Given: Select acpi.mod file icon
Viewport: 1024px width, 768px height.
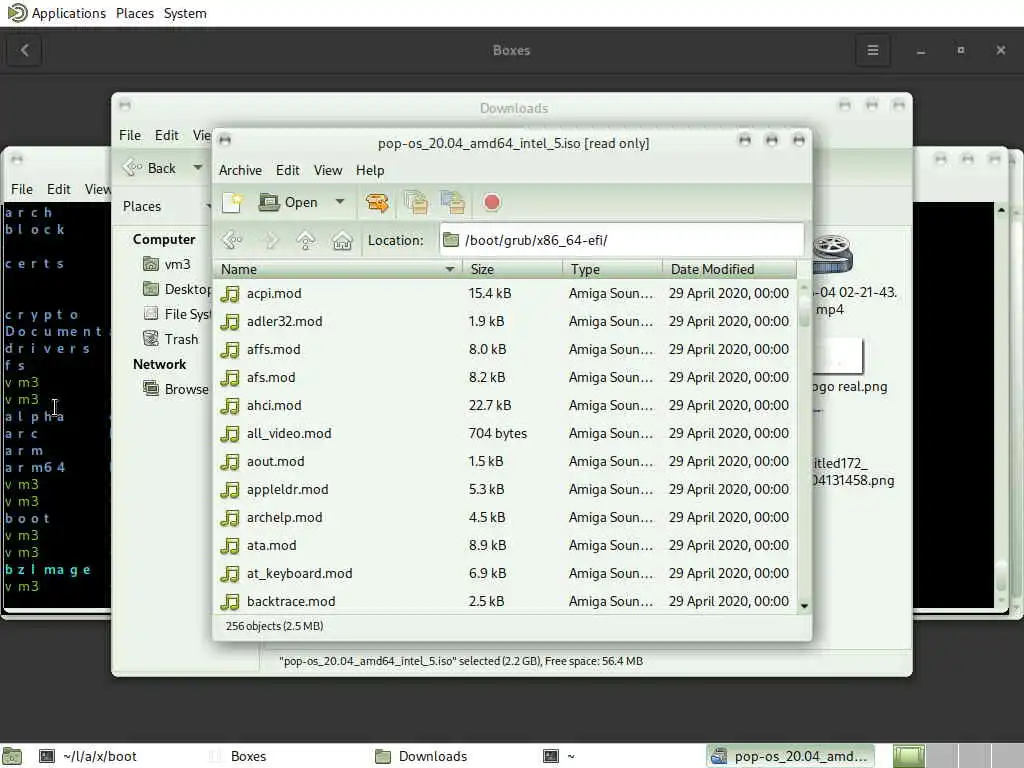Looking at the screenshot, I should point(230,294).
